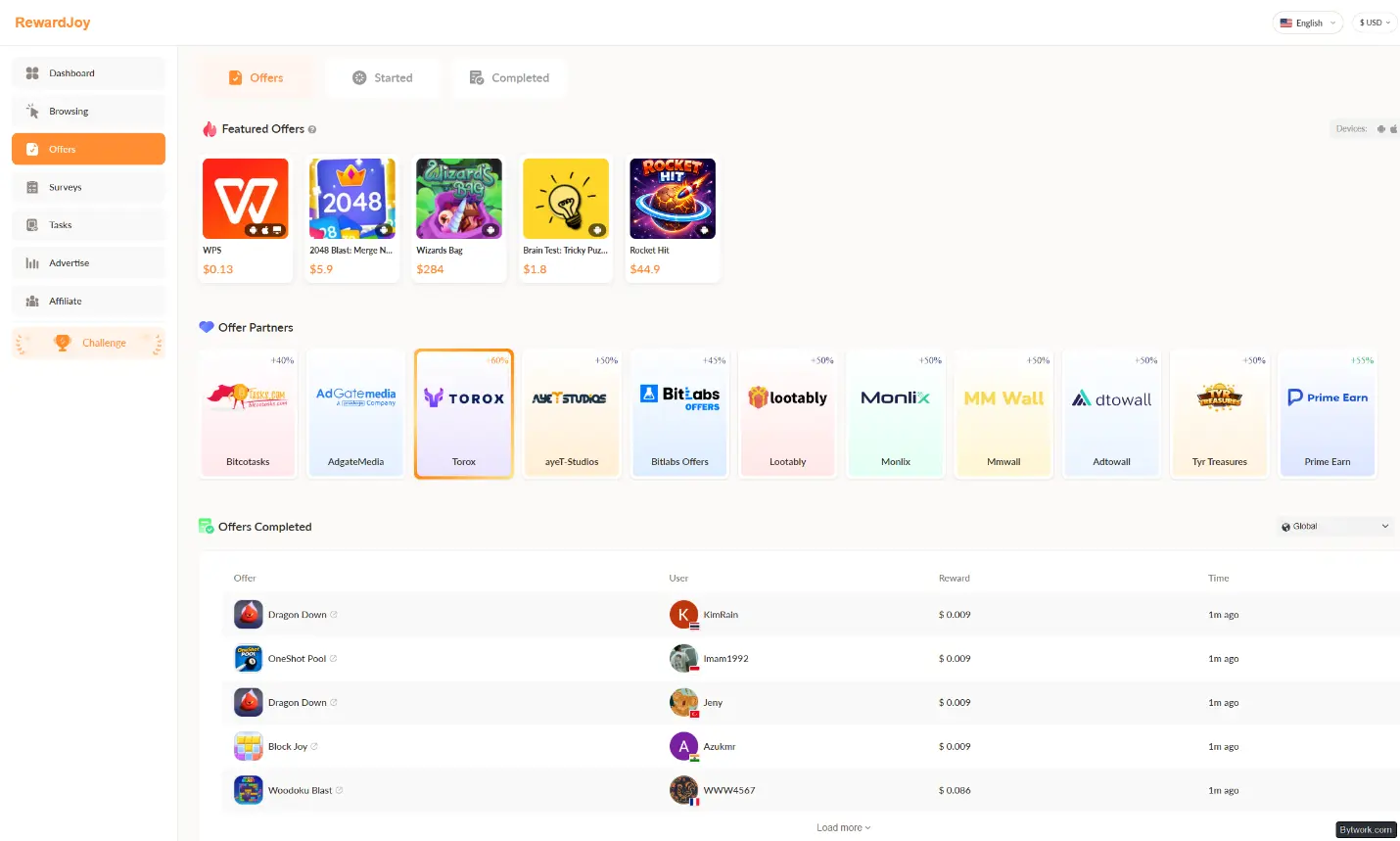1400x841 pixels.
Task: Open Affiliate in the sidebar
Action: (x=88, y=302)
